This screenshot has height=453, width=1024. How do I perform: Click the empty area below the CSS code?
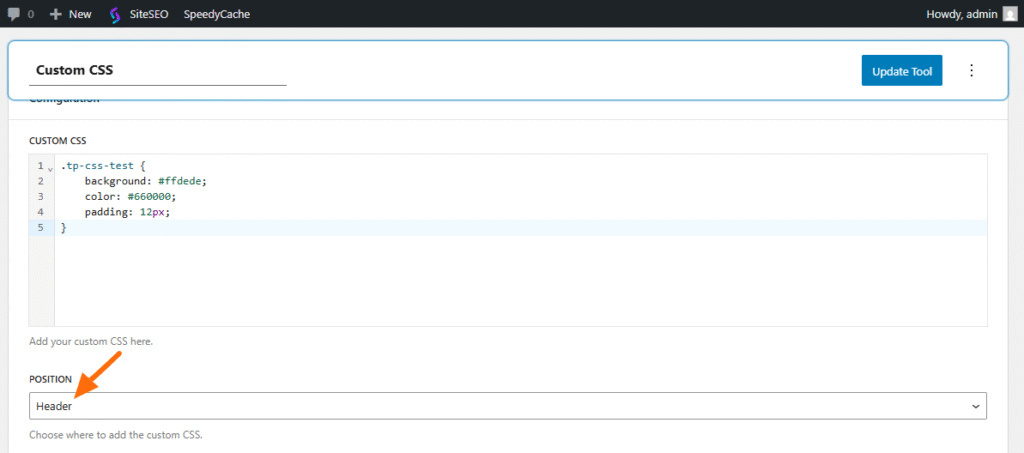click(500, 285)
